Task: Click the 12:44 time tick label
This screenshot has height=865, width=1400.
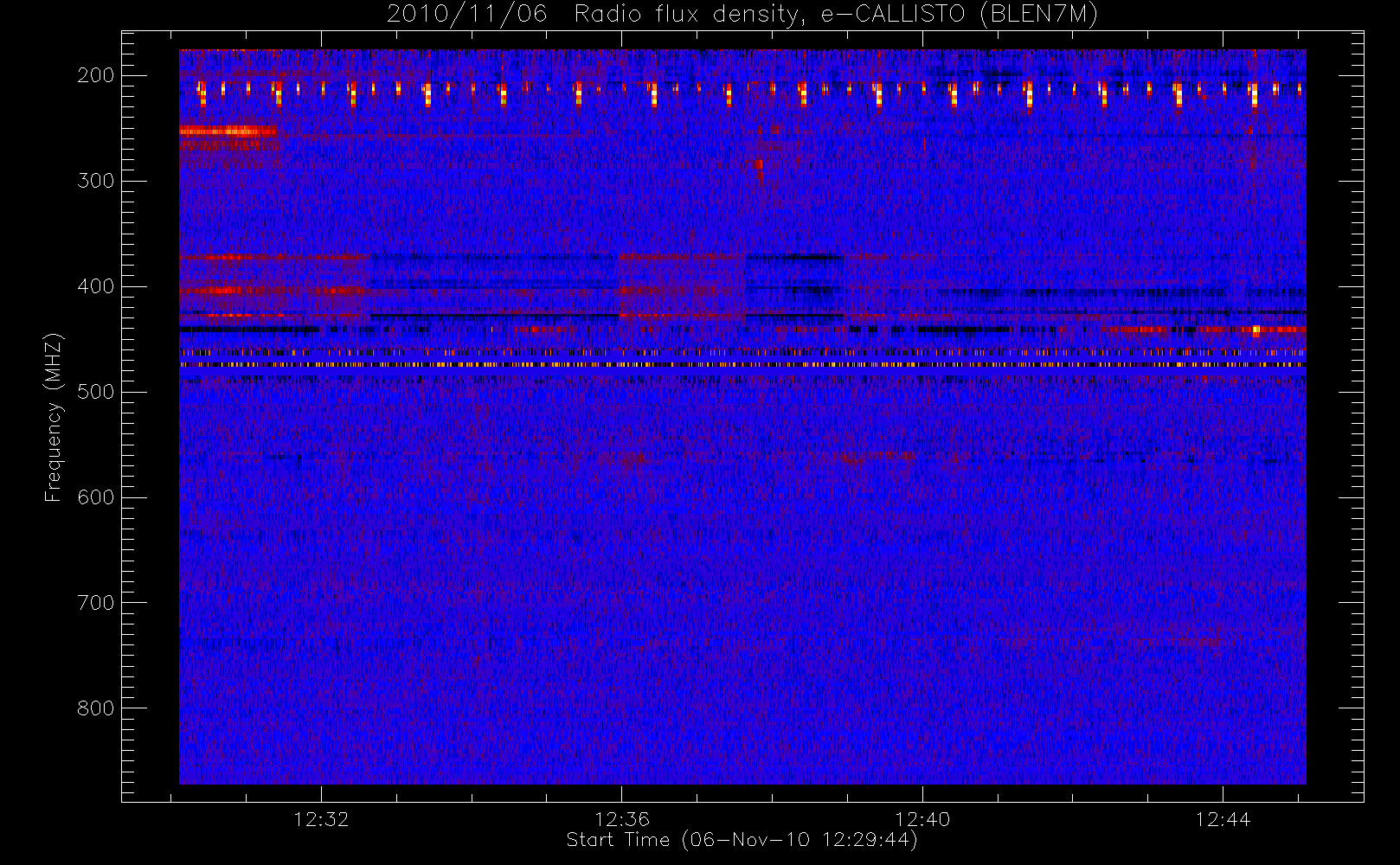Action: [x=1223, y=819]
